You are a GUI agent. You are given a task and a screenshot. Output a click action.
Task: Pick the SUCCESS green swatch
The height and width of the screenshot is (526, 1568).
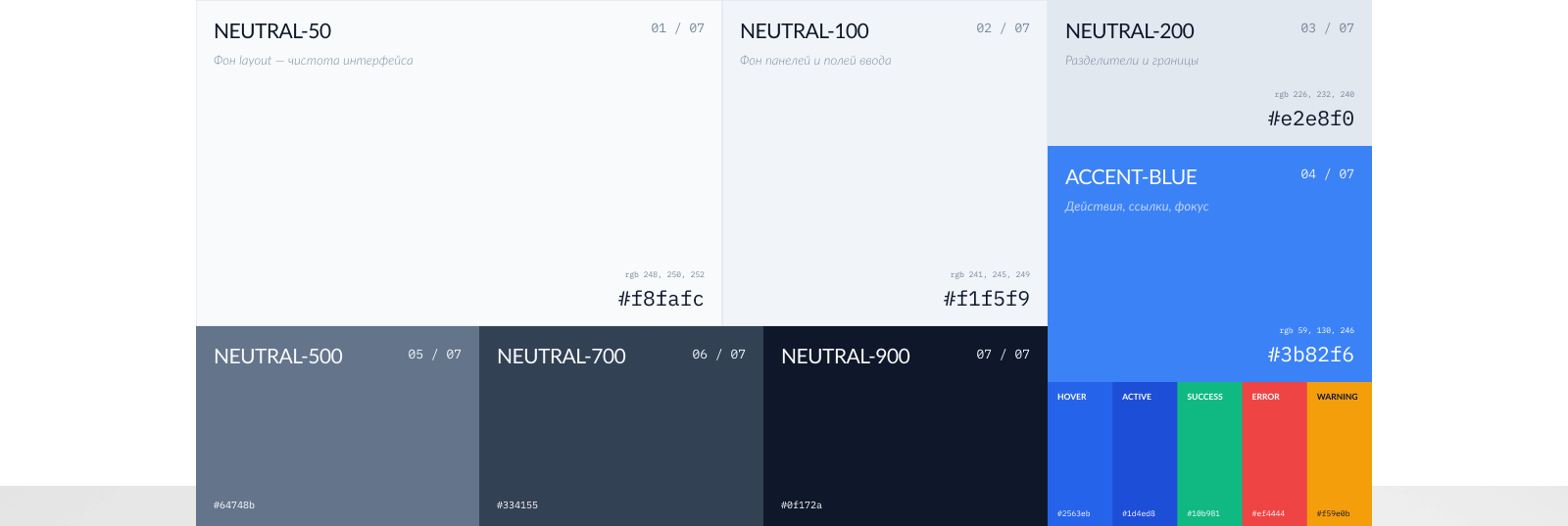point(1209,454)
